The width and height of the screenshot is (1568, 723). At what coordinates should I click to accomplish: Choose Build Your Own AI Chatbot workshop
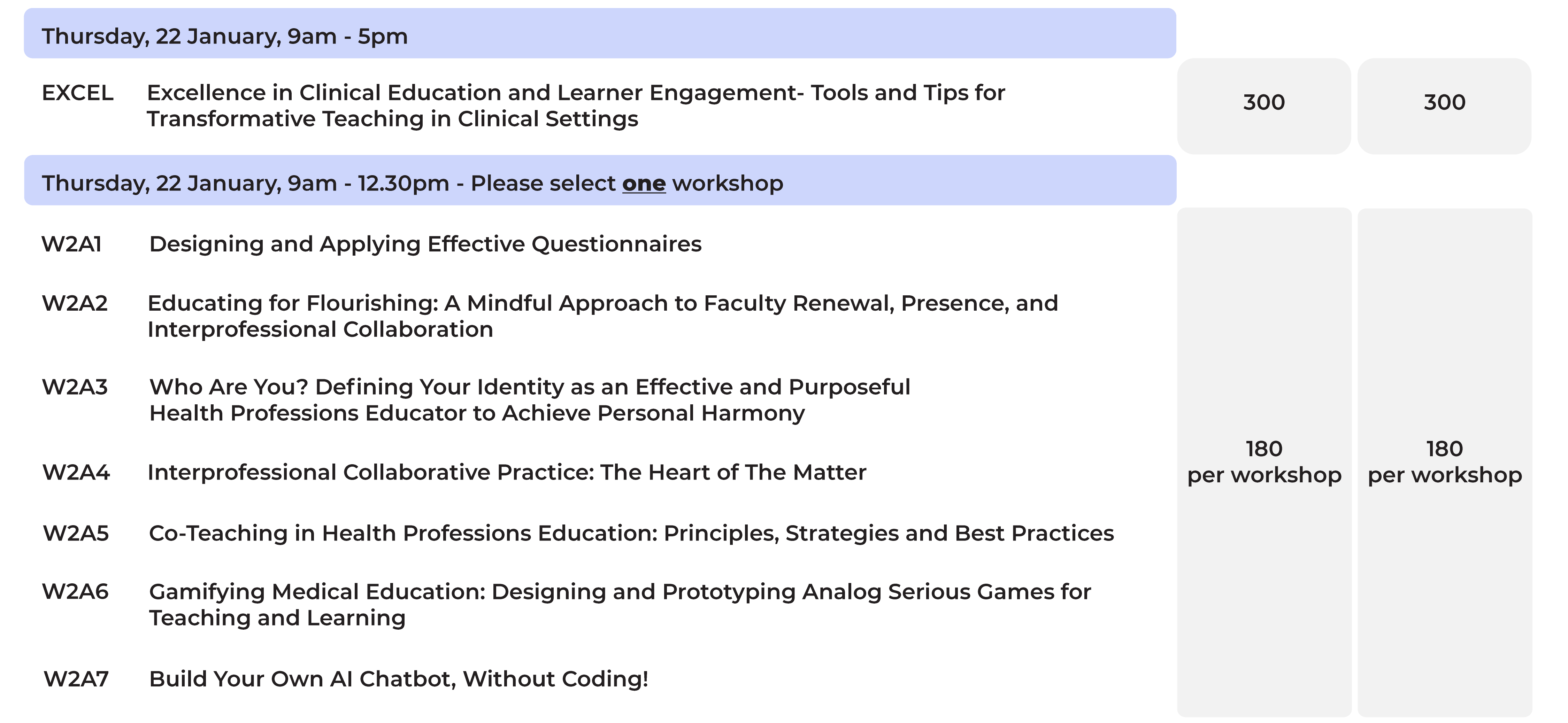pos(398,678)
